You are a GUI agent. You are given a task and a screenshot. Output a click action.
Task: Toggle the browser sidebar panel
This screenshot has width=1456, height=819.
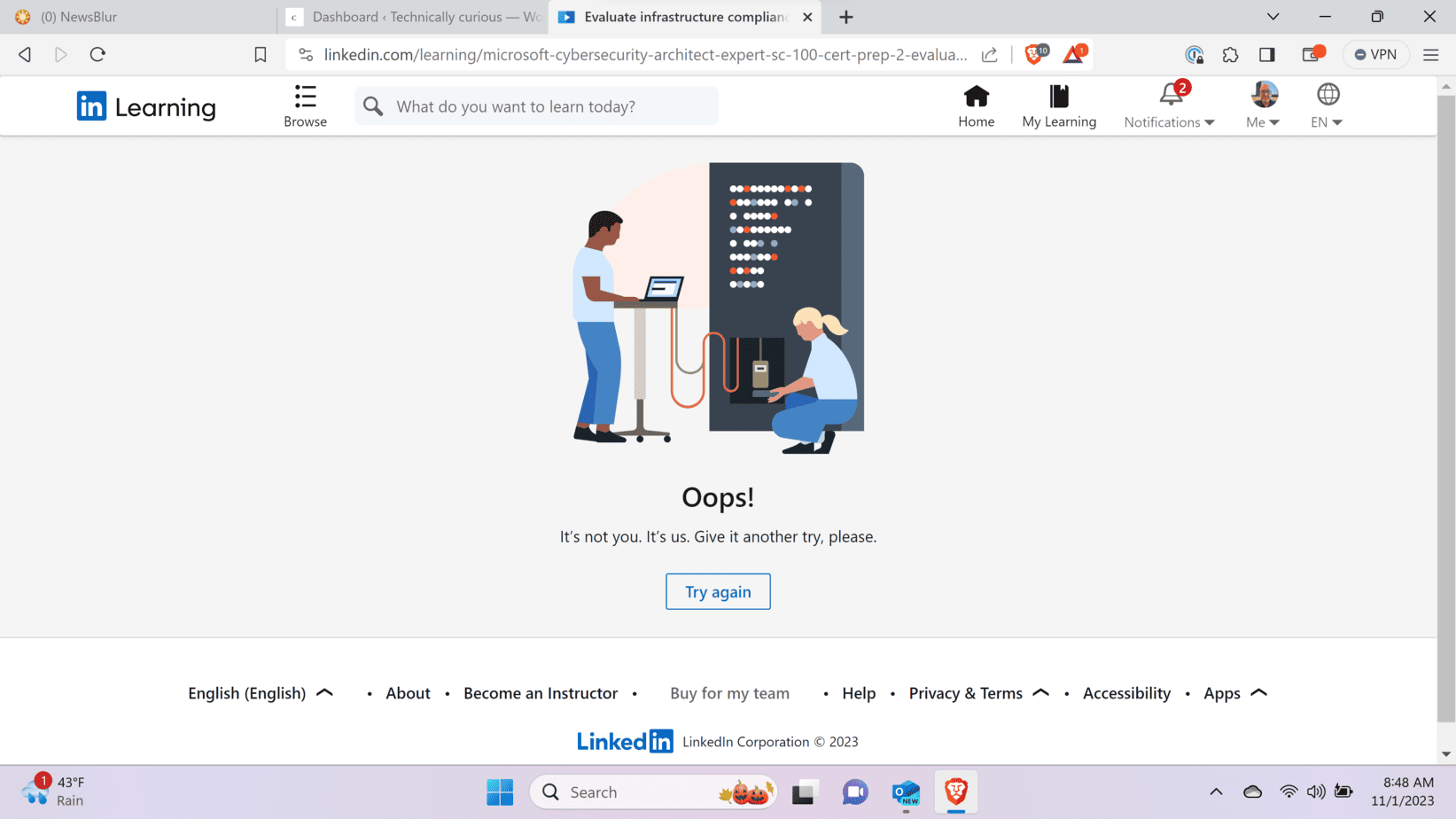(x=1267, y=55)
